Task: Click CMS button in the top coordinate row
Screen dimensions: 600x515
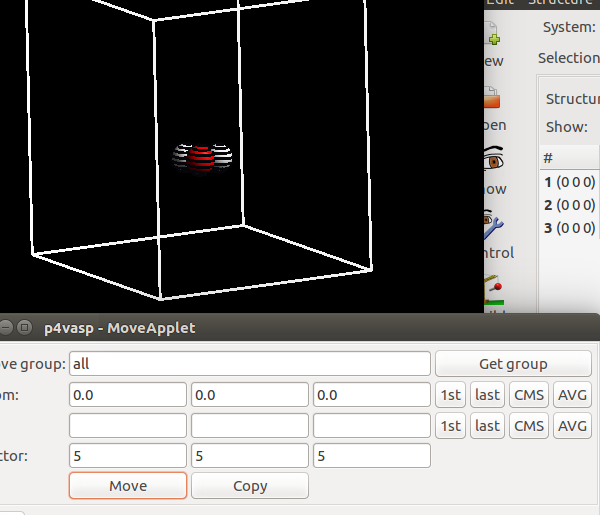Action: [529, 395]
